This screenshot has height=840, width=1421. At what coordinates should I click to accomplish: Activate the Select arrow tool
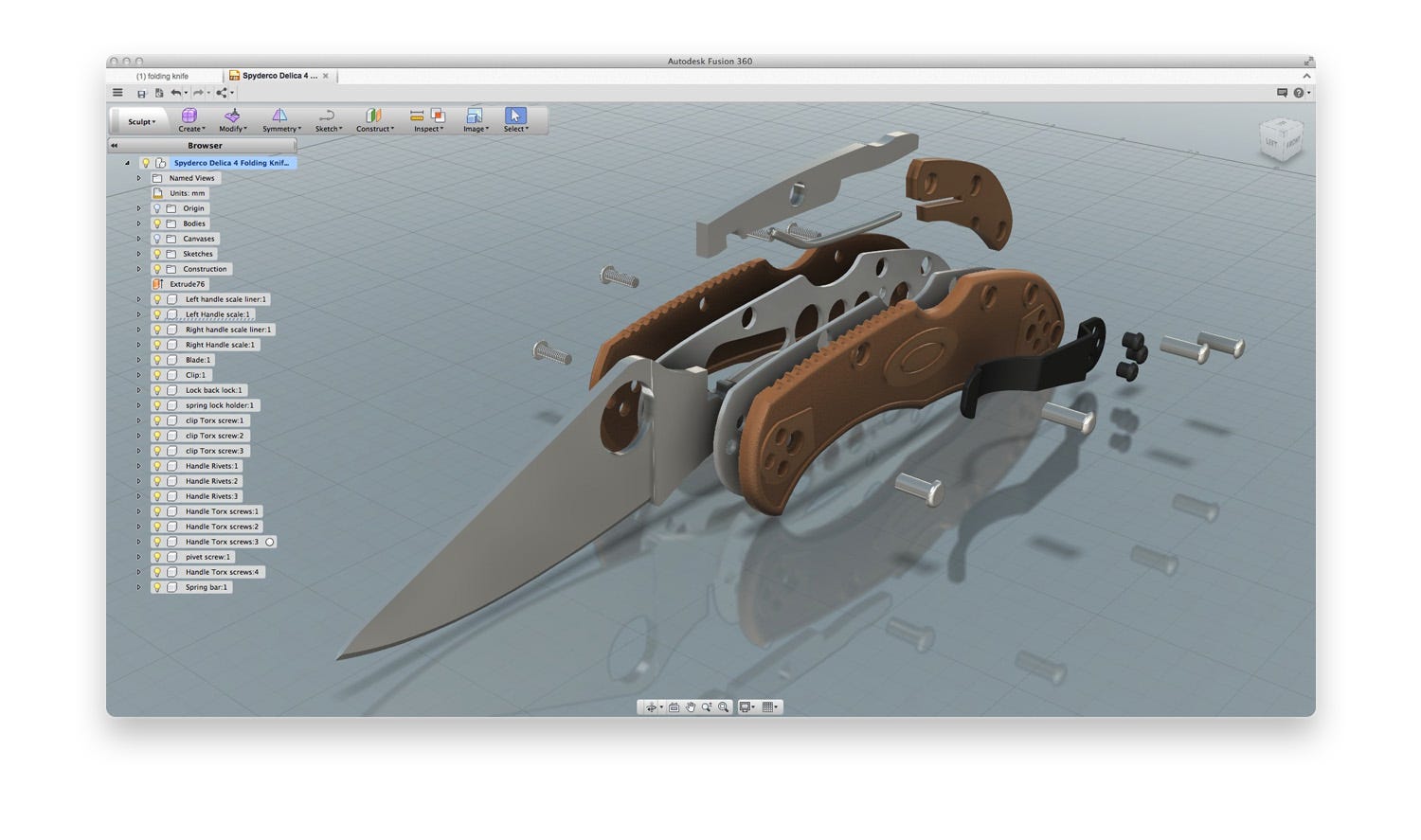coord(514,116)
